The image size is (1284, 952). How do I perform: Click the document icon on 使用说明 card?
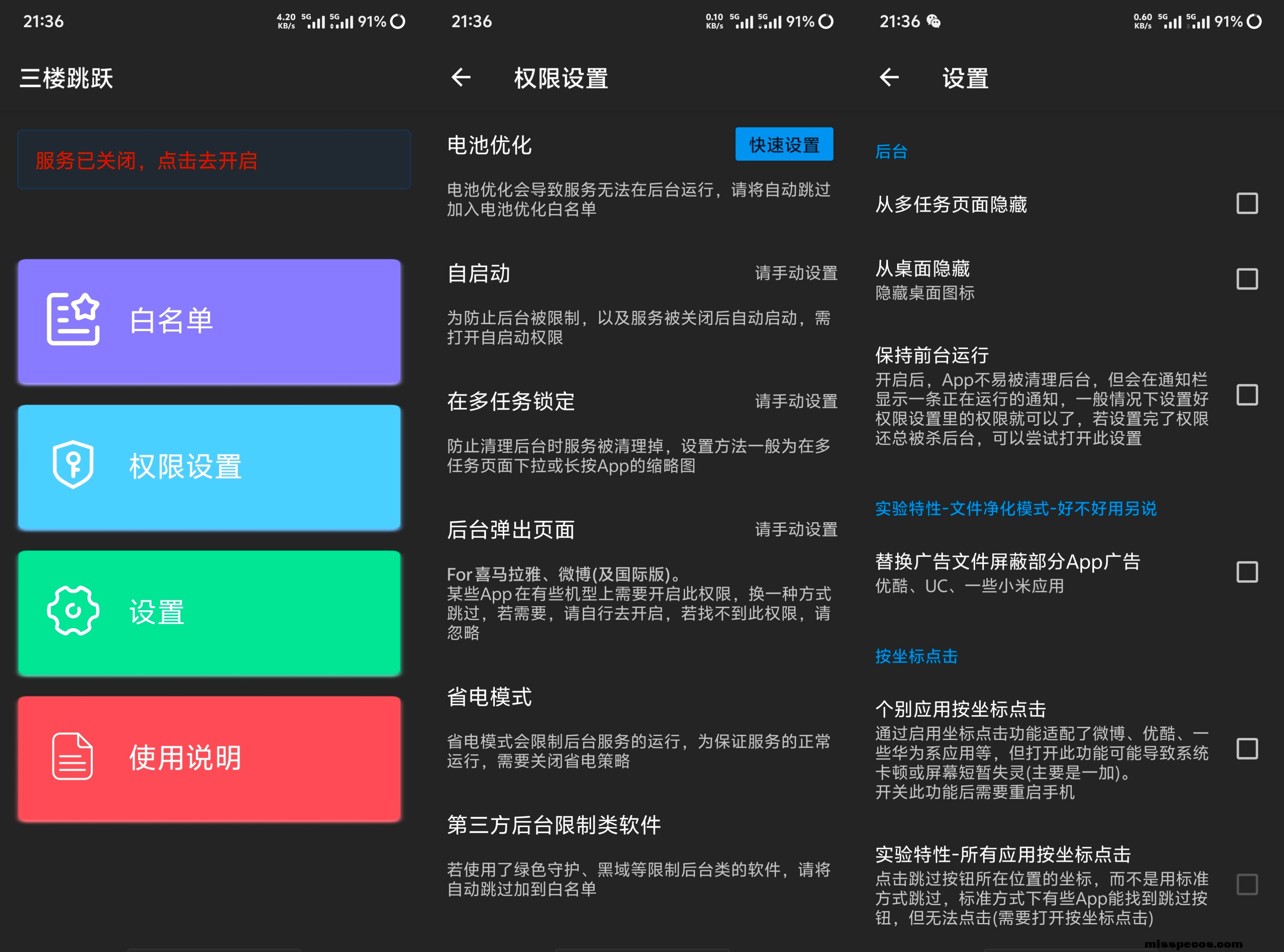pyautogui.click(x=73, y=757)
